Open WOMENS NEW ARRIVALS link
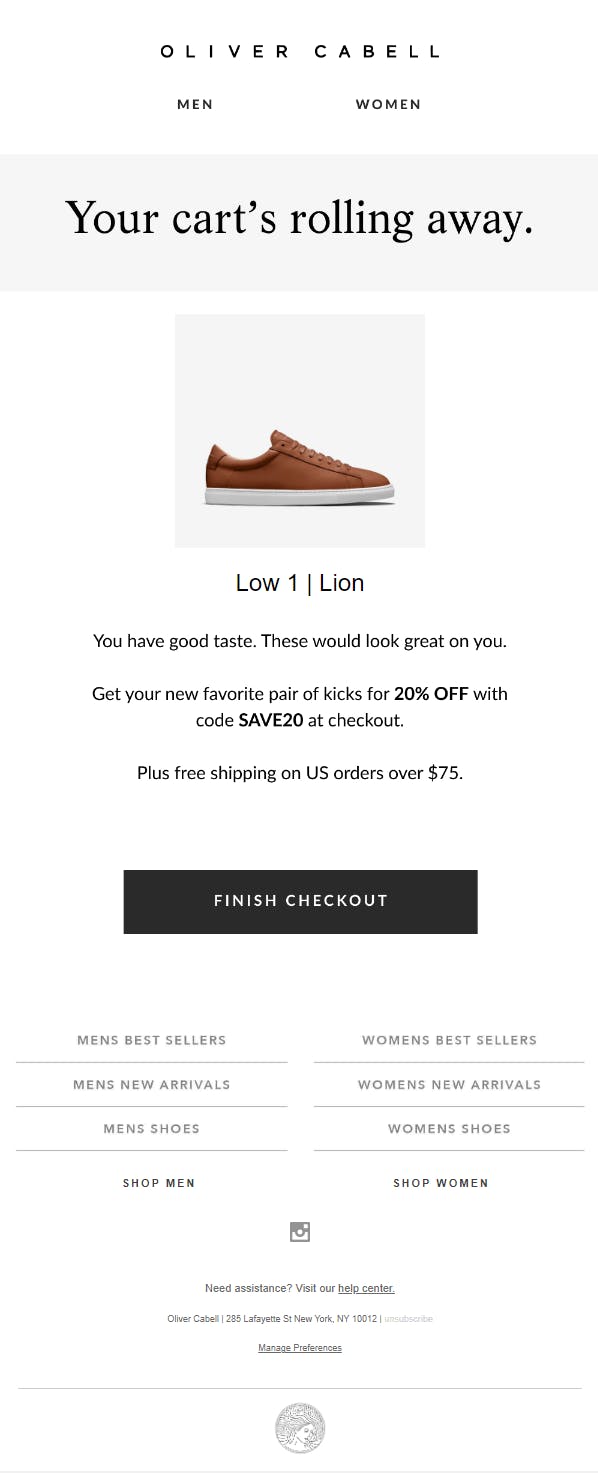This screenshot has width=598, height=1473. click(x=449, y=1084)
